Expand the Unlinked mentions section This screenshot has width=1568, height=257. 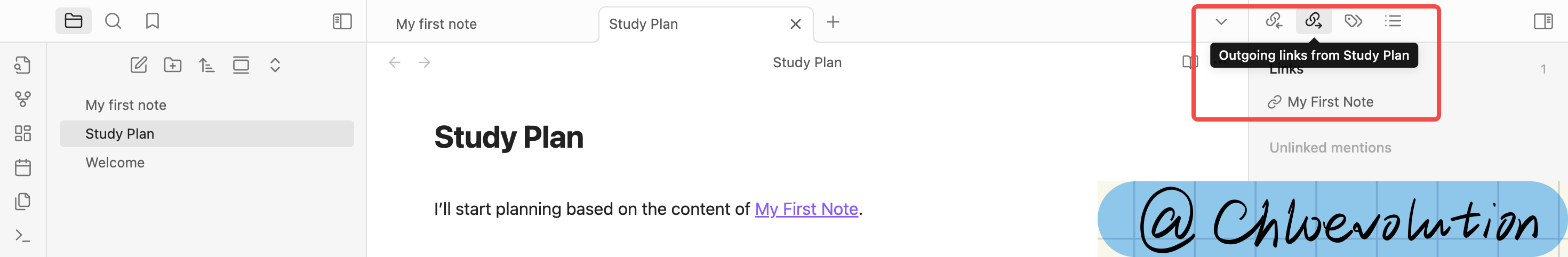tap(1330, 147)
